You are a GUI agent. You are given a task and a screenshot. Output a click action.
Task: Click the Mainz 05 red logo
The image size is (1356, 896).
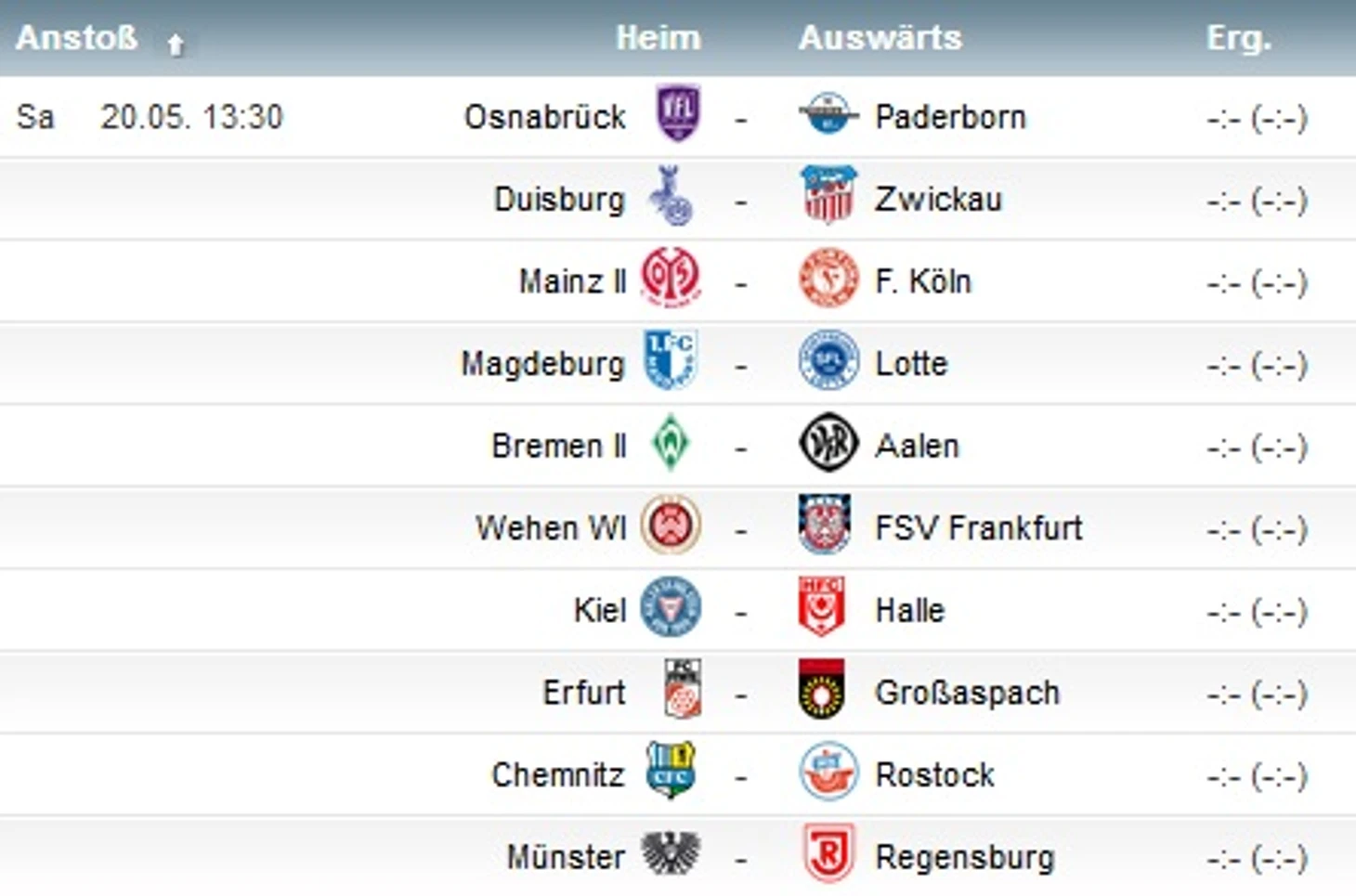(671, 278)
